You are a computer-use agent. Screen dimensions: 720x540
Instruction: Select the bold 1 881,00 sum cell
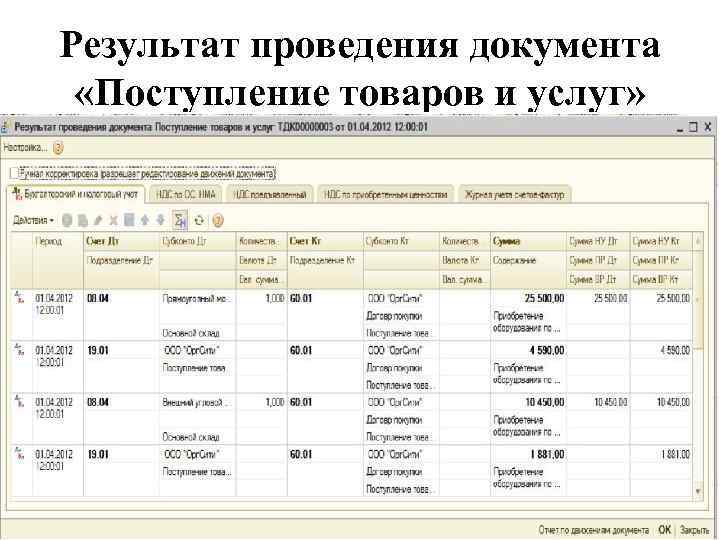coord(528,455)
